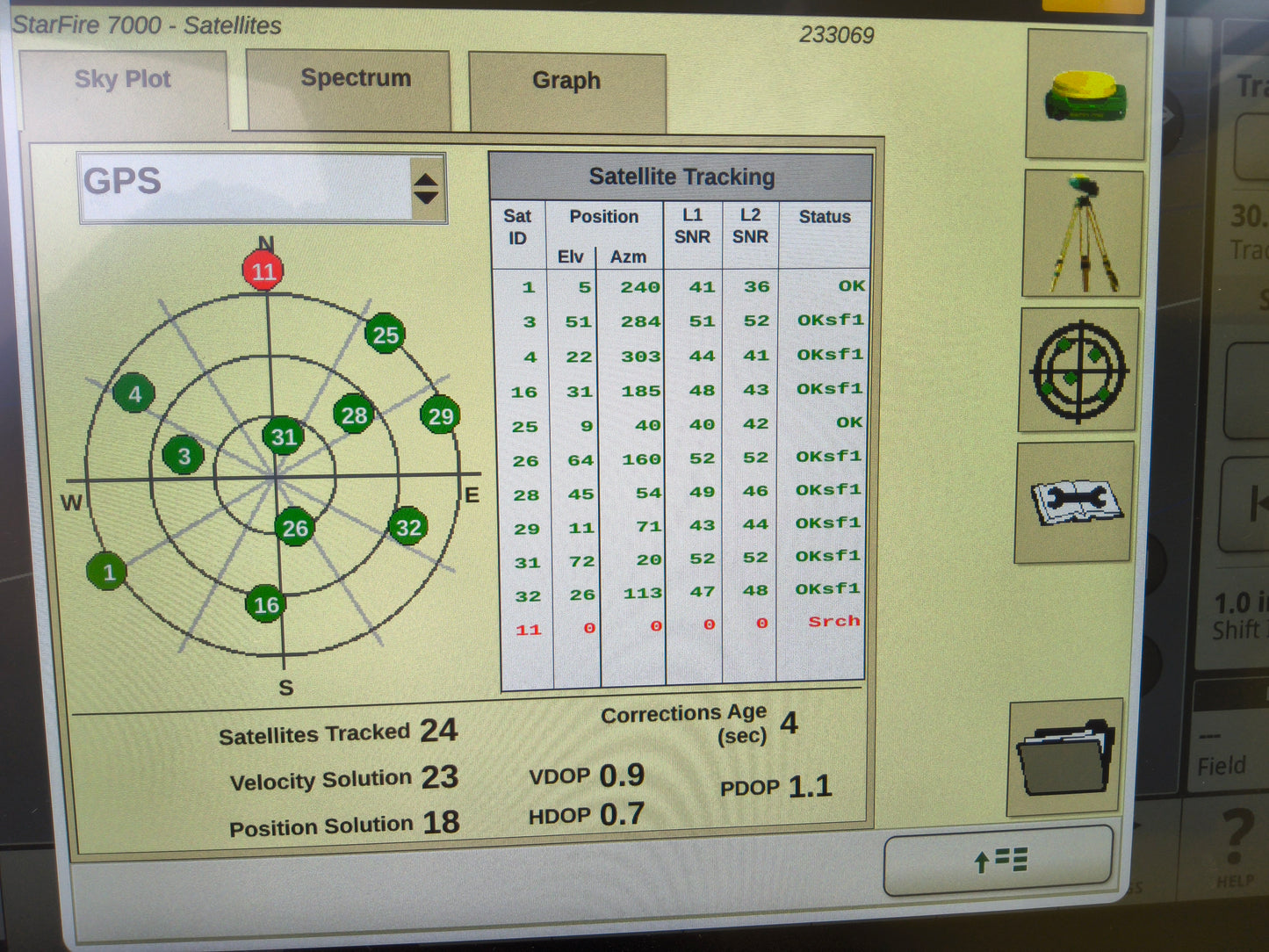Click the L1 SNR column header
The image size is (1269, 952).
pos(692,226)
